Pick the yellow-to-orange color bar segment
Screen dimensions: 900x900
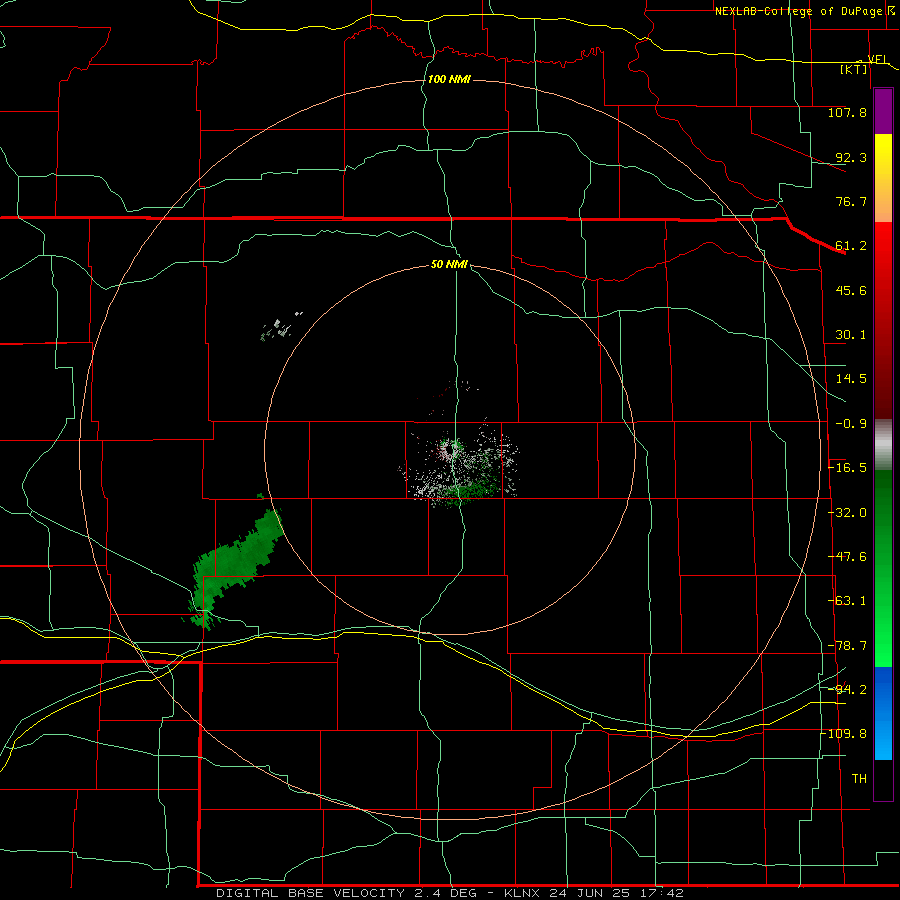pyautogui.click(x=883, y=178)
